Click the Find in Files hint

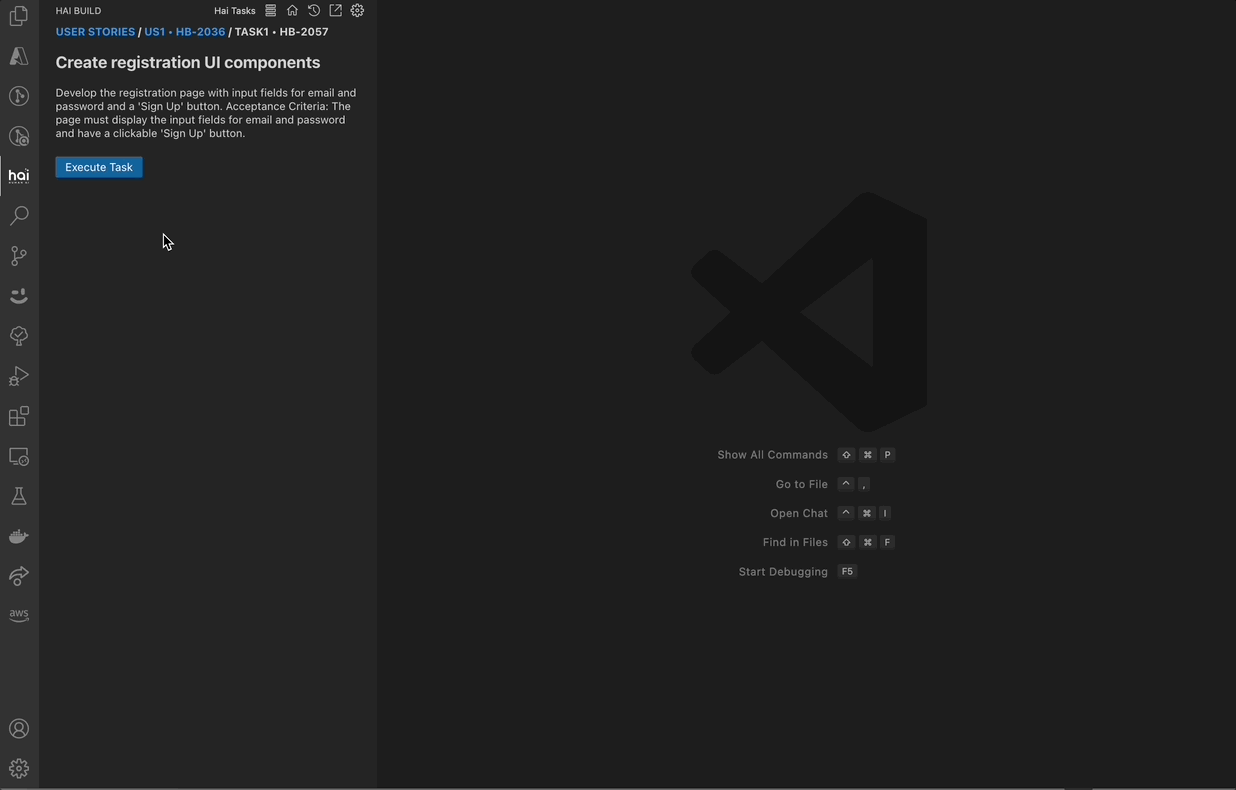[795, 542]
